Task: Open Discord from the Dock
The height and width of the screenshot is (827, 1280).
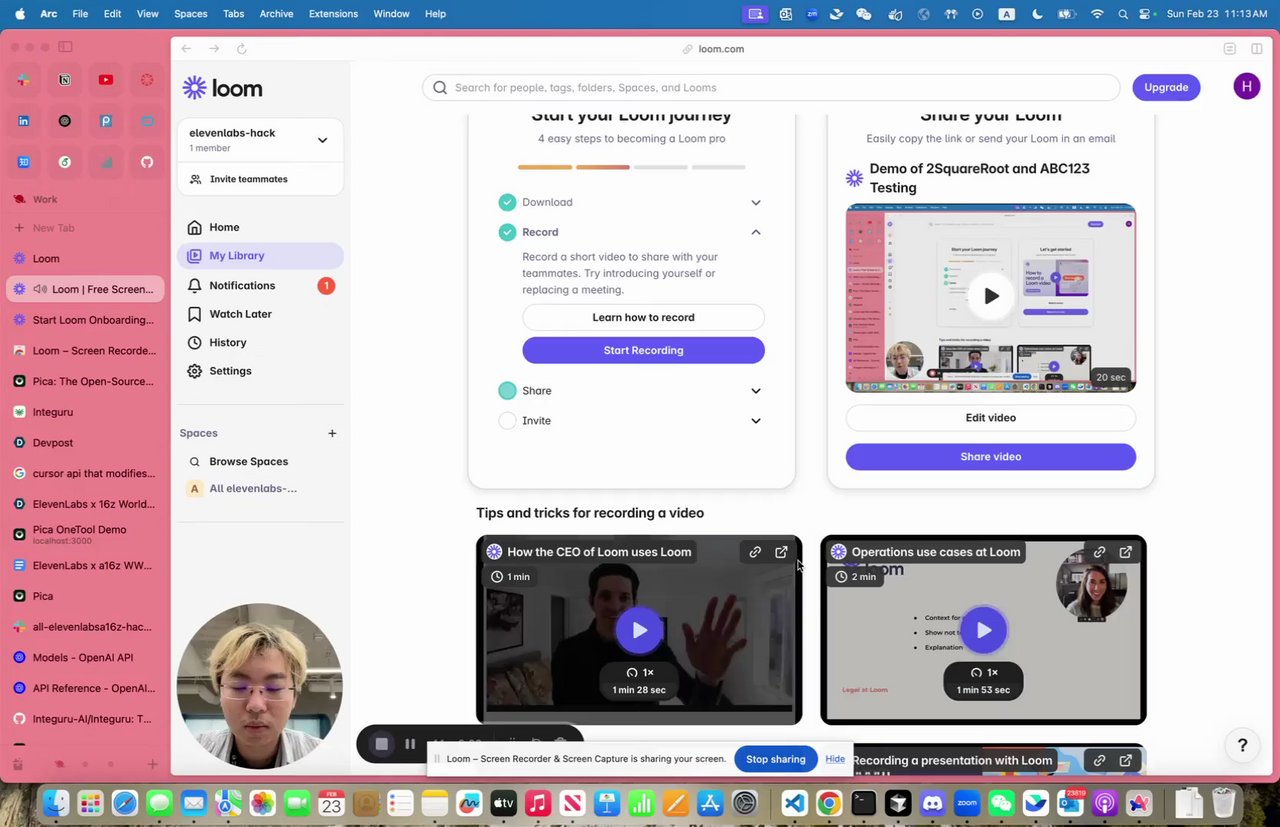Action: click(x=932, y=803)
